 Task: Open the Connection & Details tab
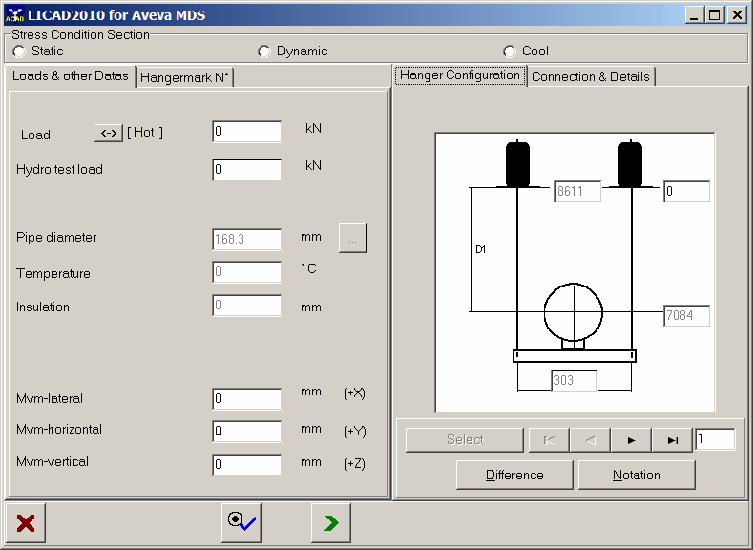(x=590, y=77)
